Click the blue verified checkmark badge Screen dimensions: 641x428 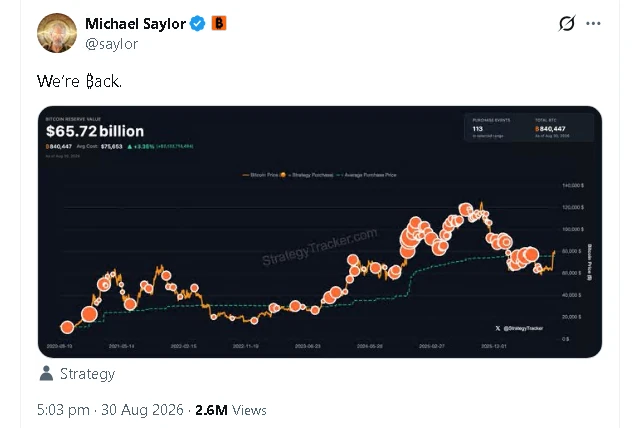click(x=198, y=23)
